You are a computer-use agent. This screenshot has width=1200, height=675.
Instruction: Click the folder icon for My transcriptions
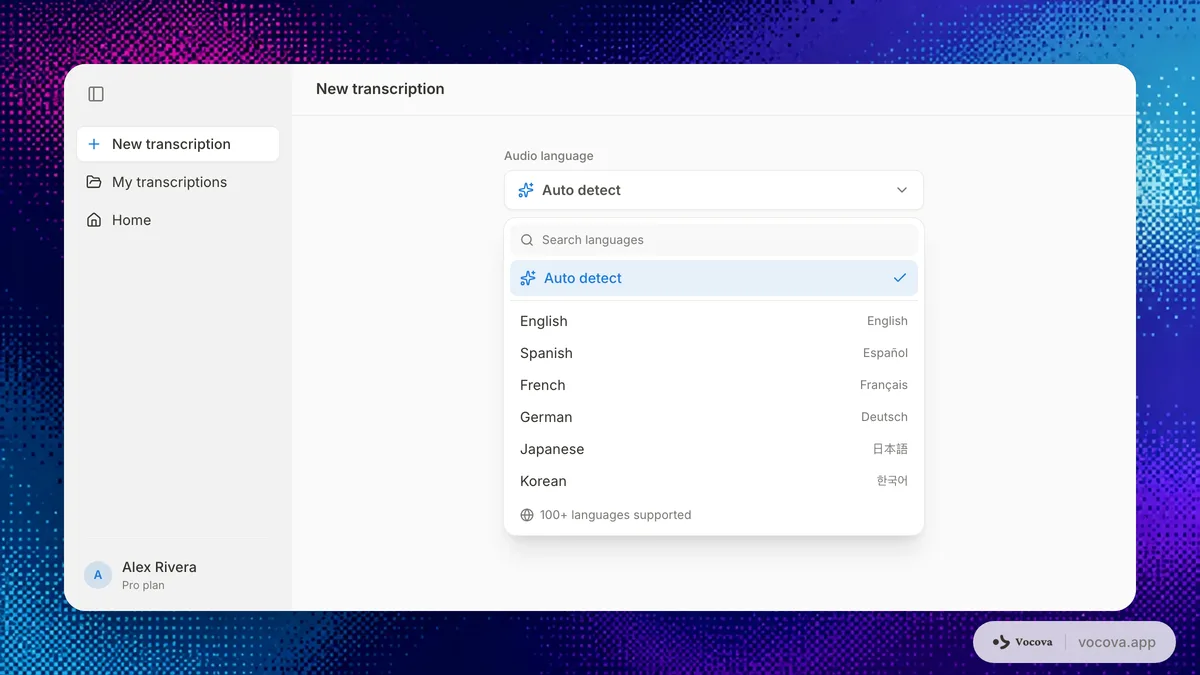[x=94, y=182]
